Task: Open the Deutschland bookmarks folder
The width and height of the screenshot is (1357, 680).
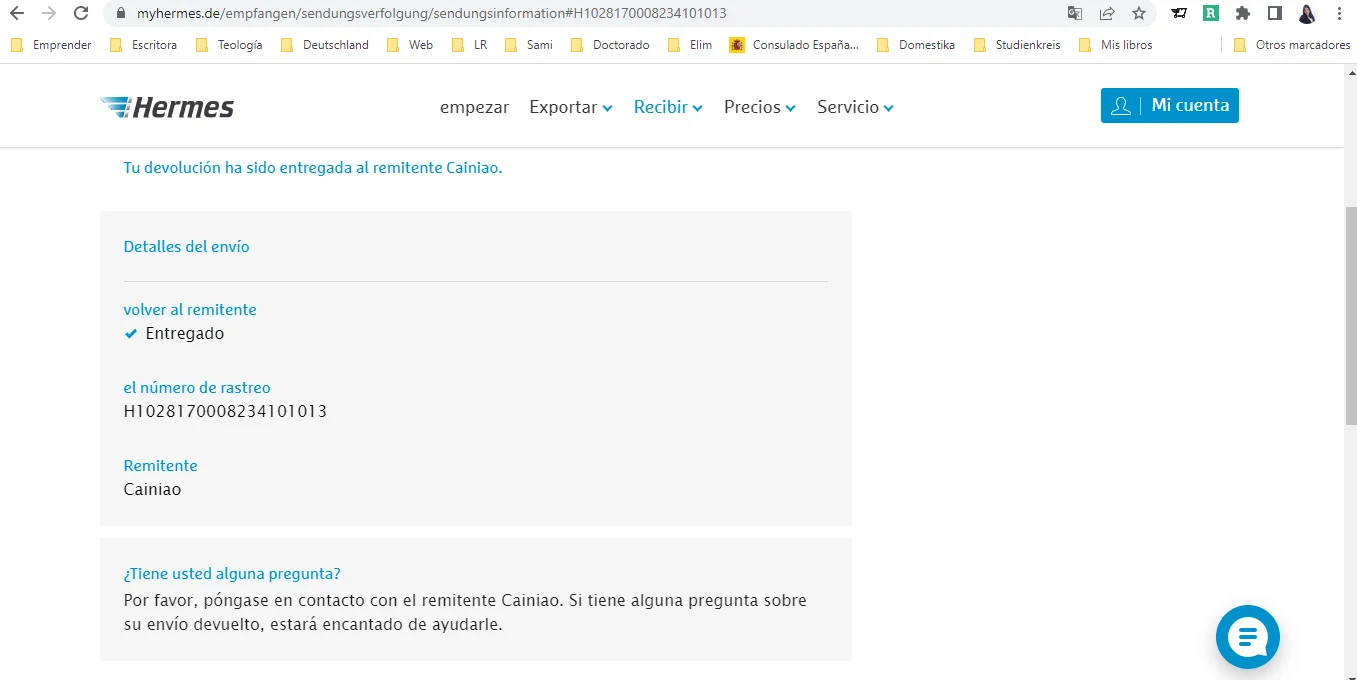Action: coord(325,45)
